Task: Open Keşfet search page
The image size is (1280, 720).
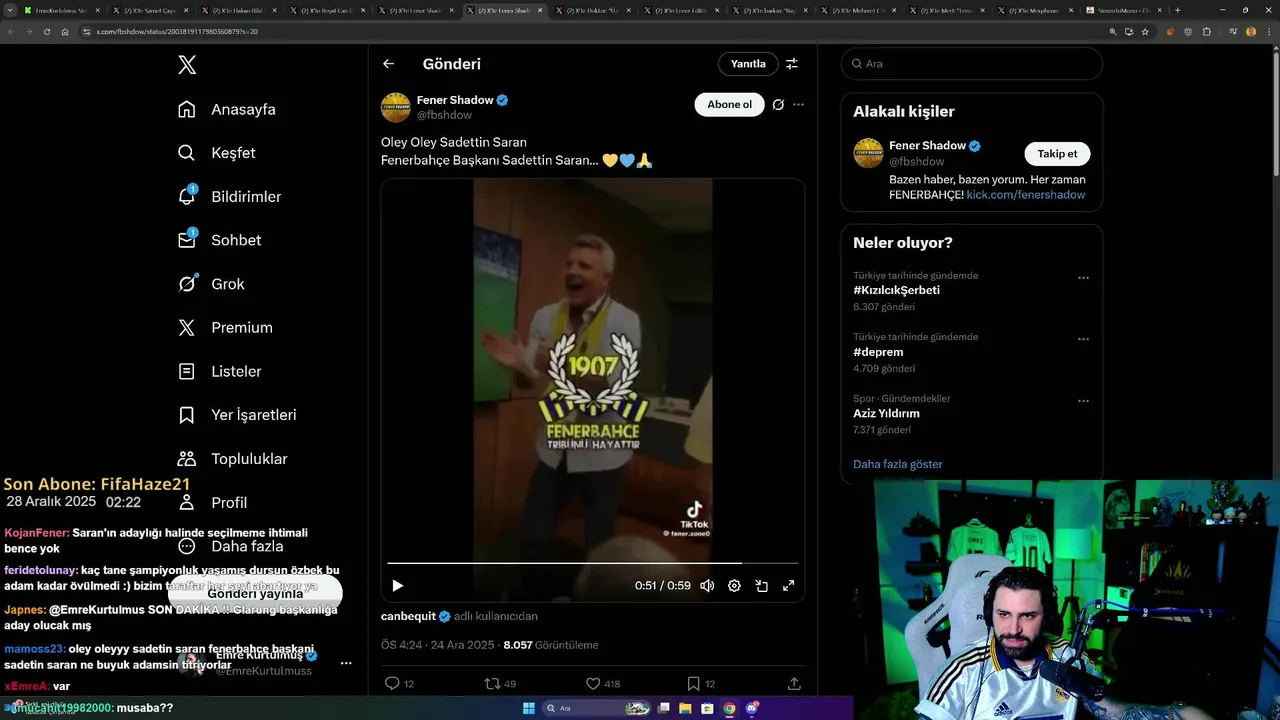Action: point(216,153)
